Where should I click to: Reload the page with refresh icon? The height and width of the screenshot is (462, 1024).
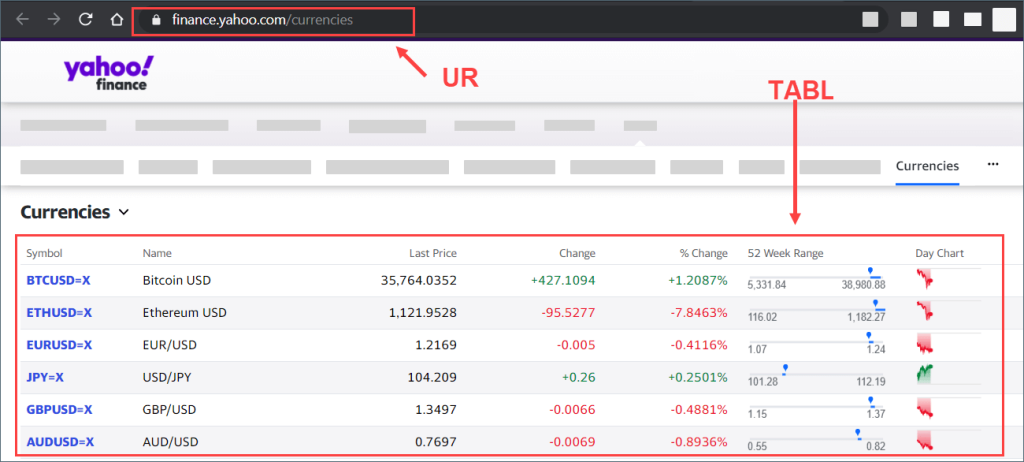86,19
